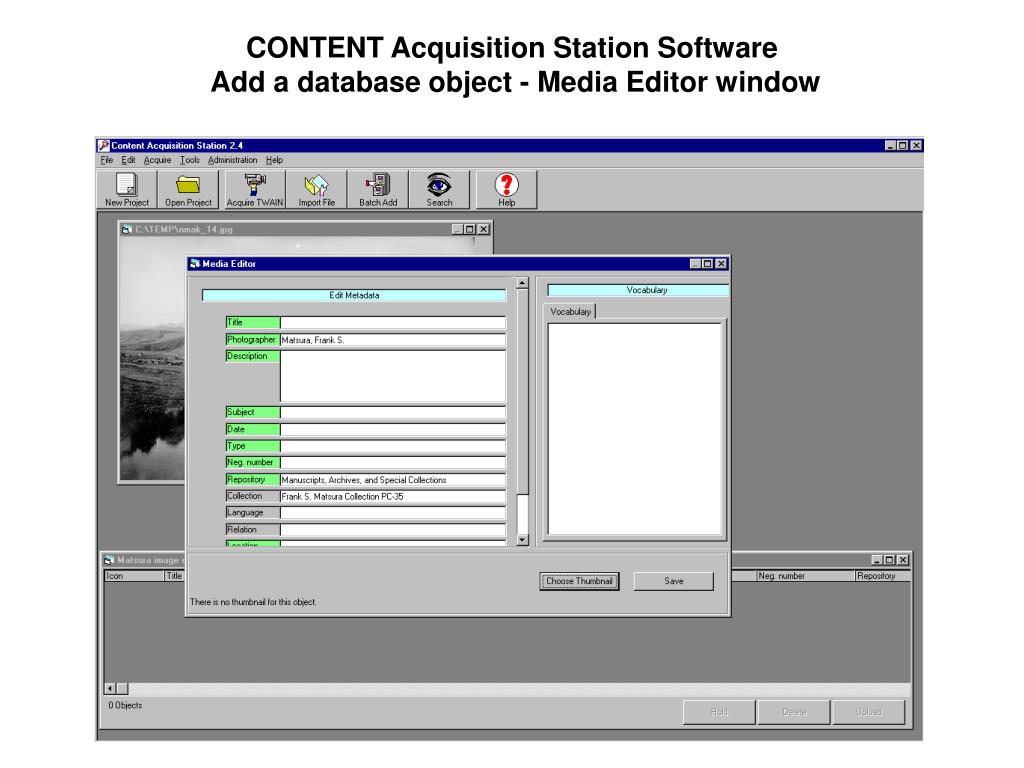Image resolution: width=1024 pixels, height=768 pixels.
Task: Click the metadata vertical scrollbar thumb
Action: point(522,391)
